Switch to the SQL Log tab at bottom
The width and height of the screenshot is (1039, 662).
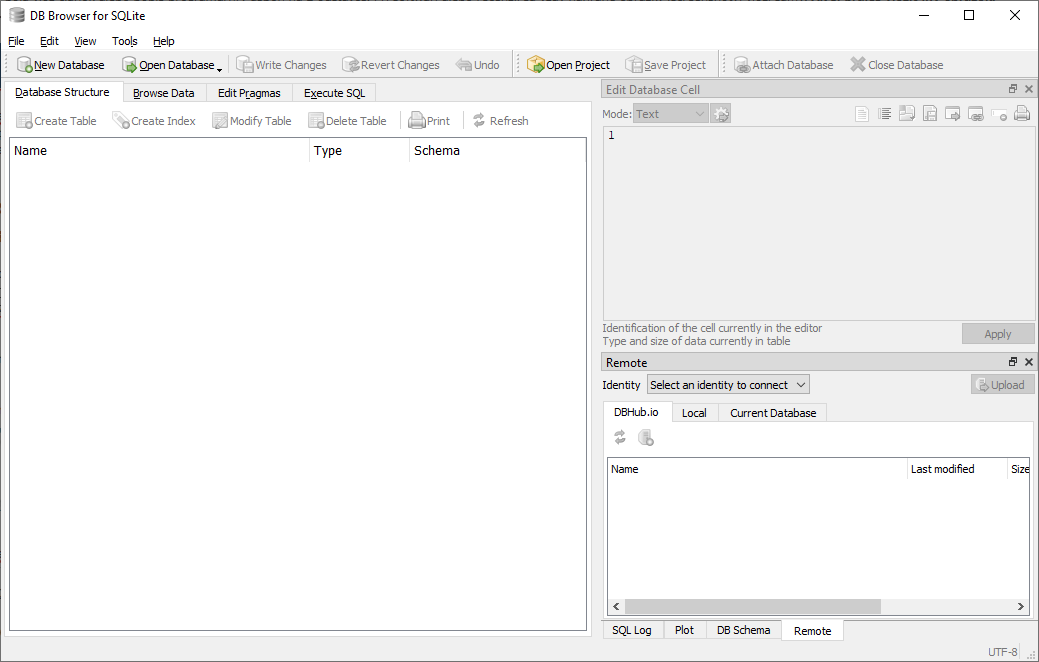click(x=632, y=630)
